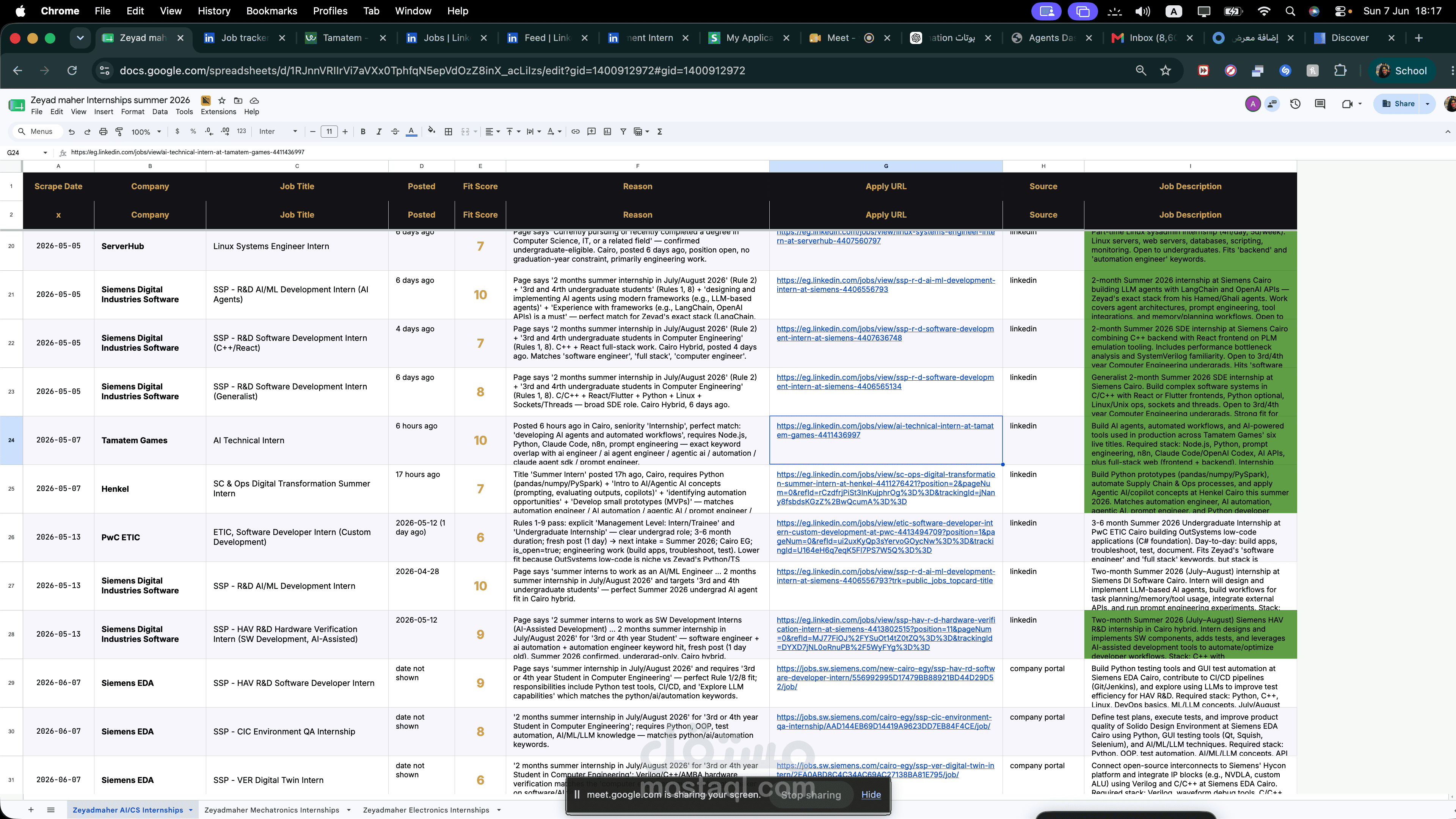Open the functions sigma icon
This screenshot has width=1456, height=819.
pos(660,132)
